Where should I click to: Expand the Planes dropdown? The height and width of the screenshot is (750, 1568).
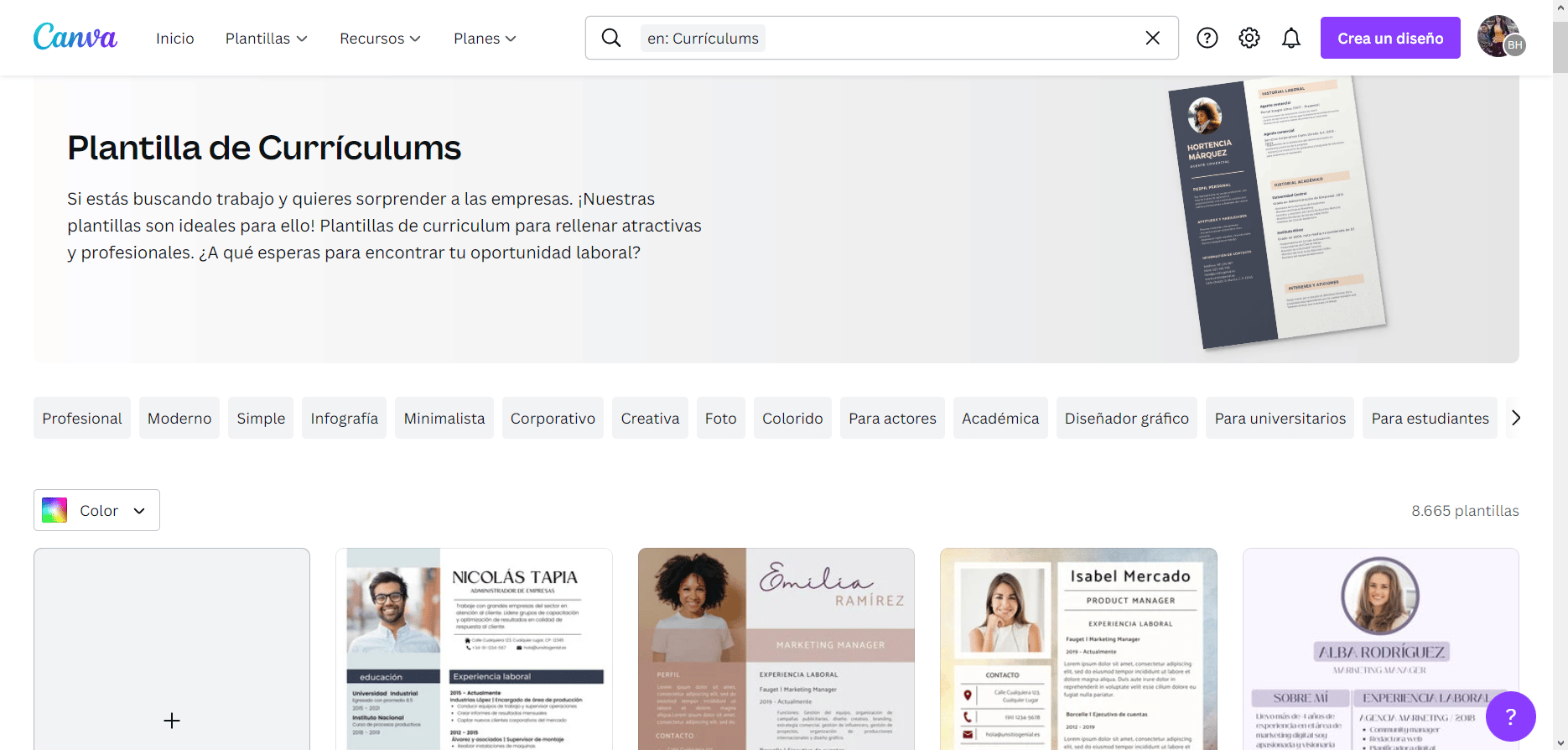point(485,39)
